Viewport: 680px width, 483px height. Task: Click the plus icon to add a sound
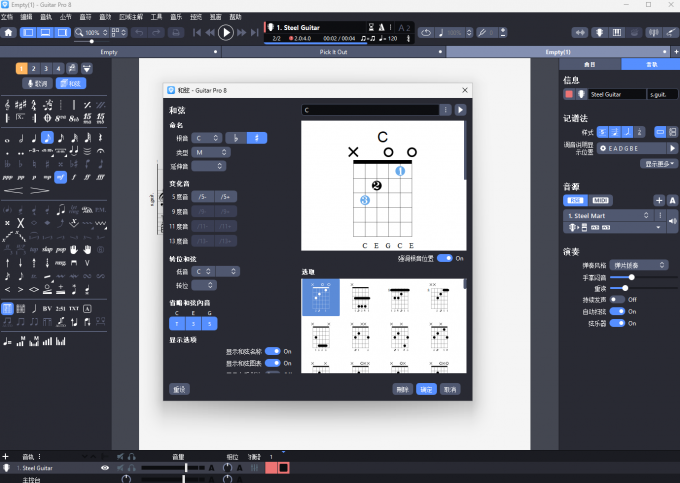coord(657,200)
